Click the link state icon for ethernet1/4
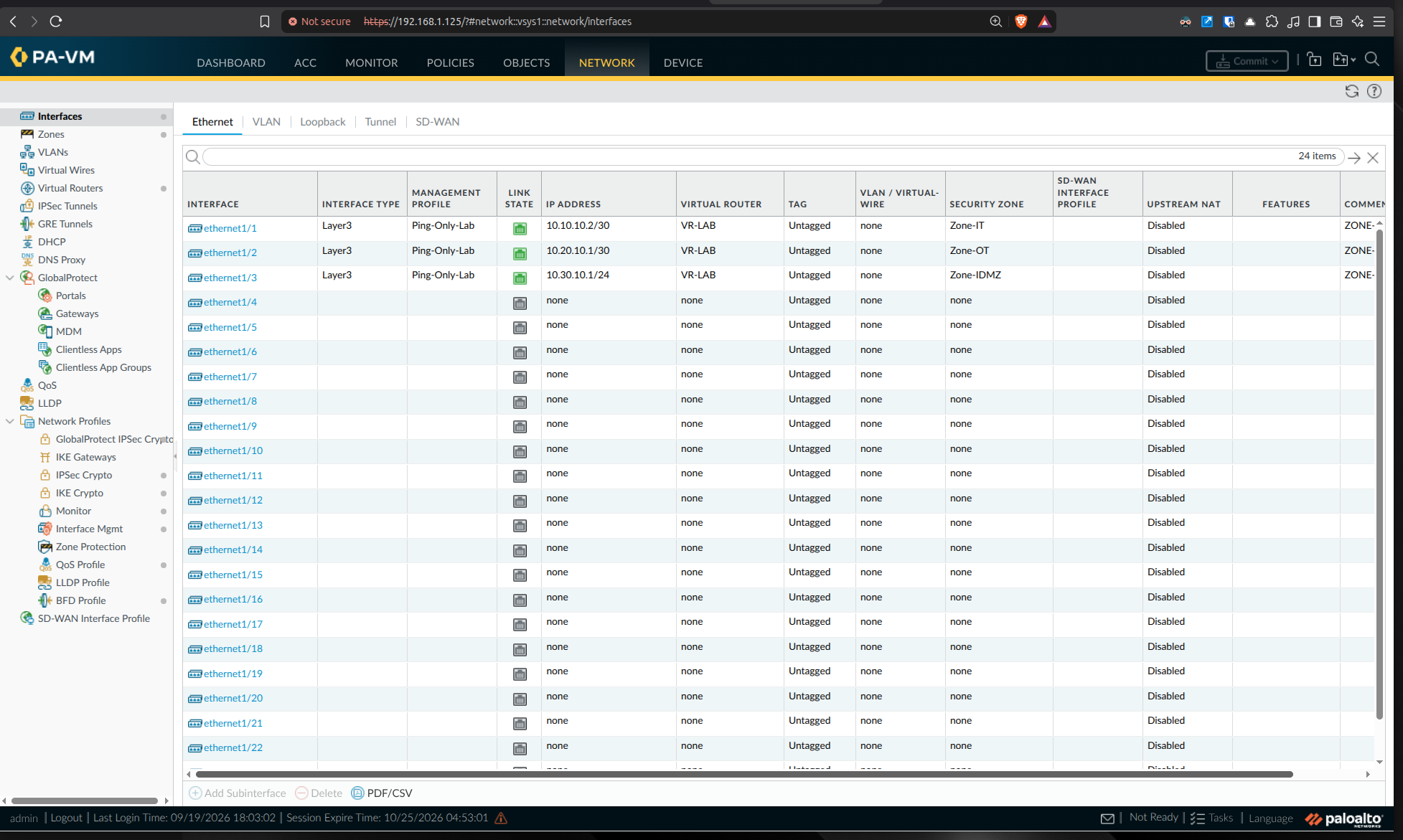The height and width of the screenshot is (840, 1403). [x=520, y=303]
